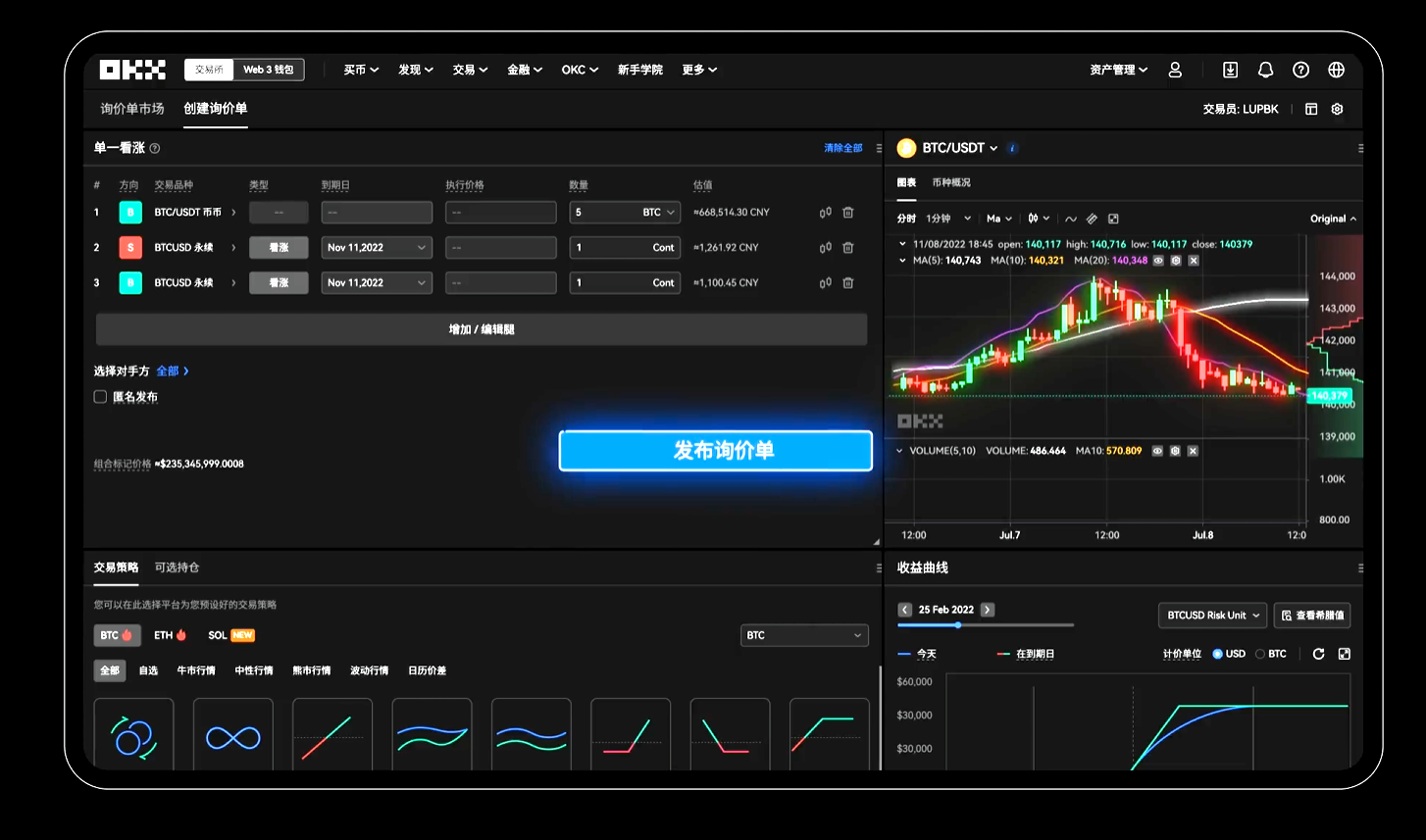Click the green direction badge in row 1
This screenshot has width=1426, height=840.
click(x=130, y=212)
